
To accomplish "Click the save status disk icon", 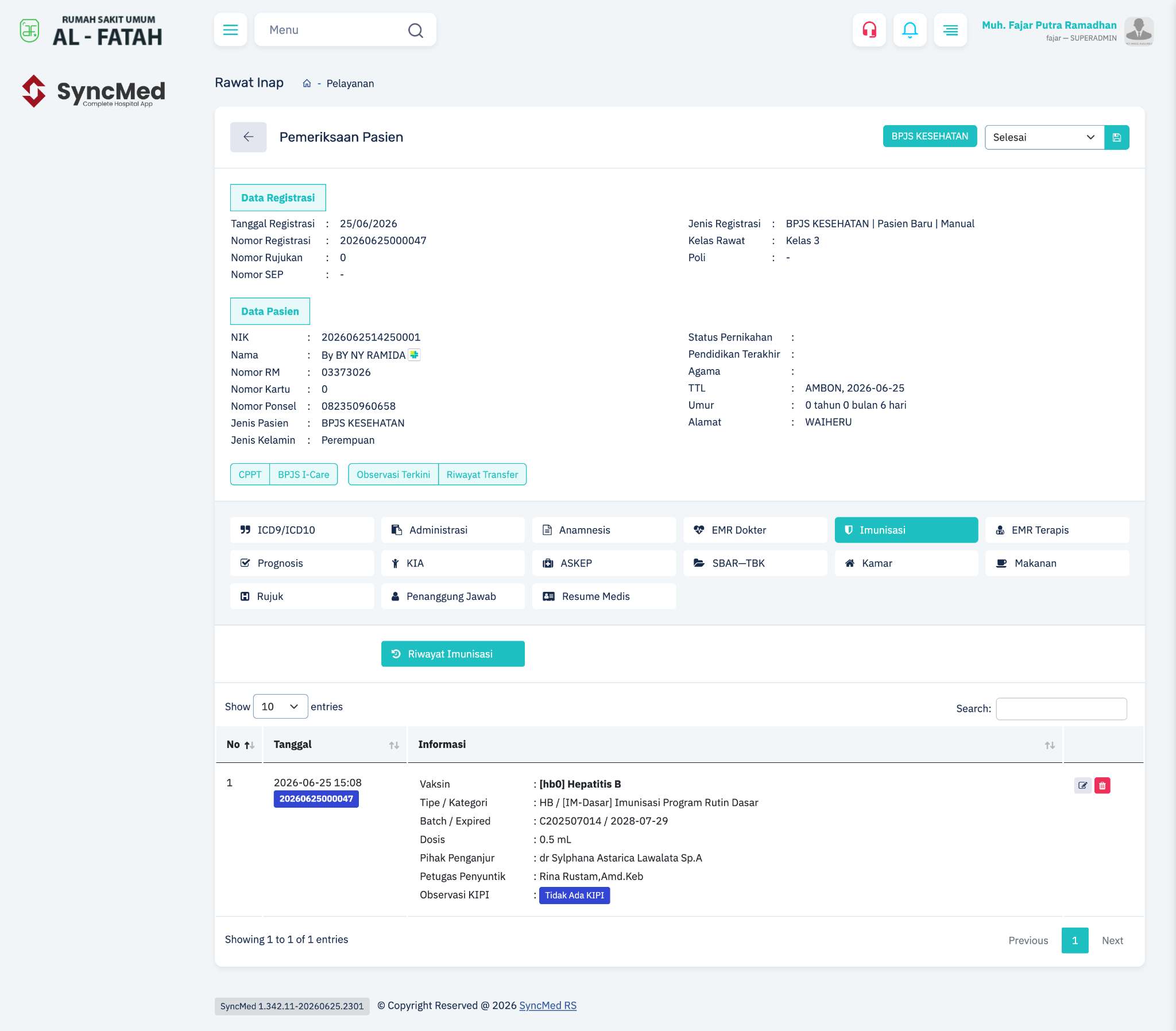I will (x=1116, y=138).
